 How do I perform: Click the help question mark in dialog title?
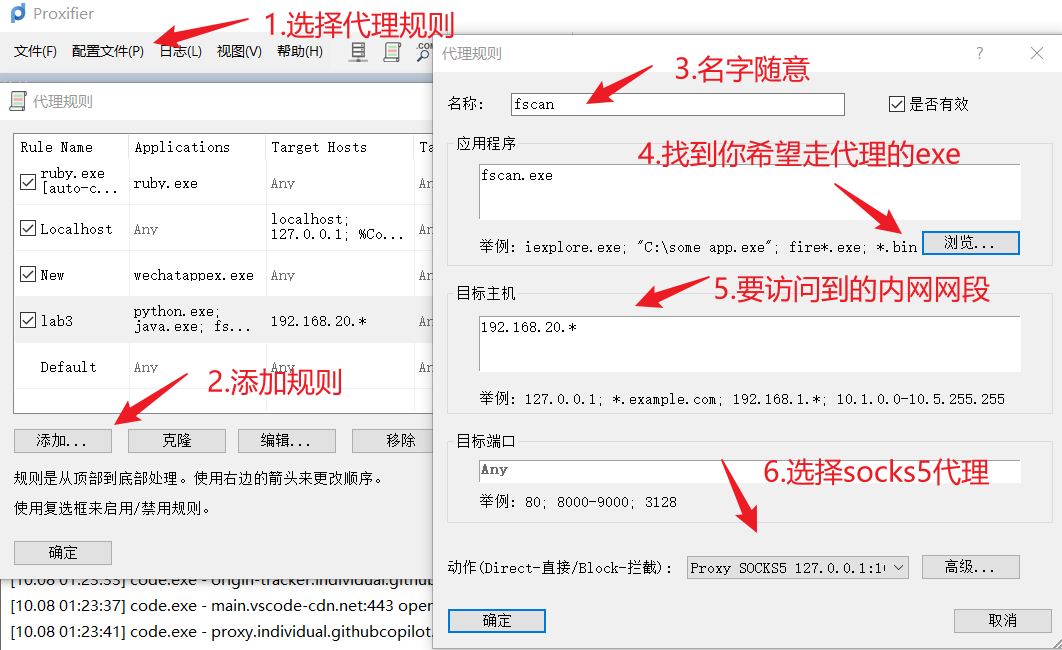[979, 54]
